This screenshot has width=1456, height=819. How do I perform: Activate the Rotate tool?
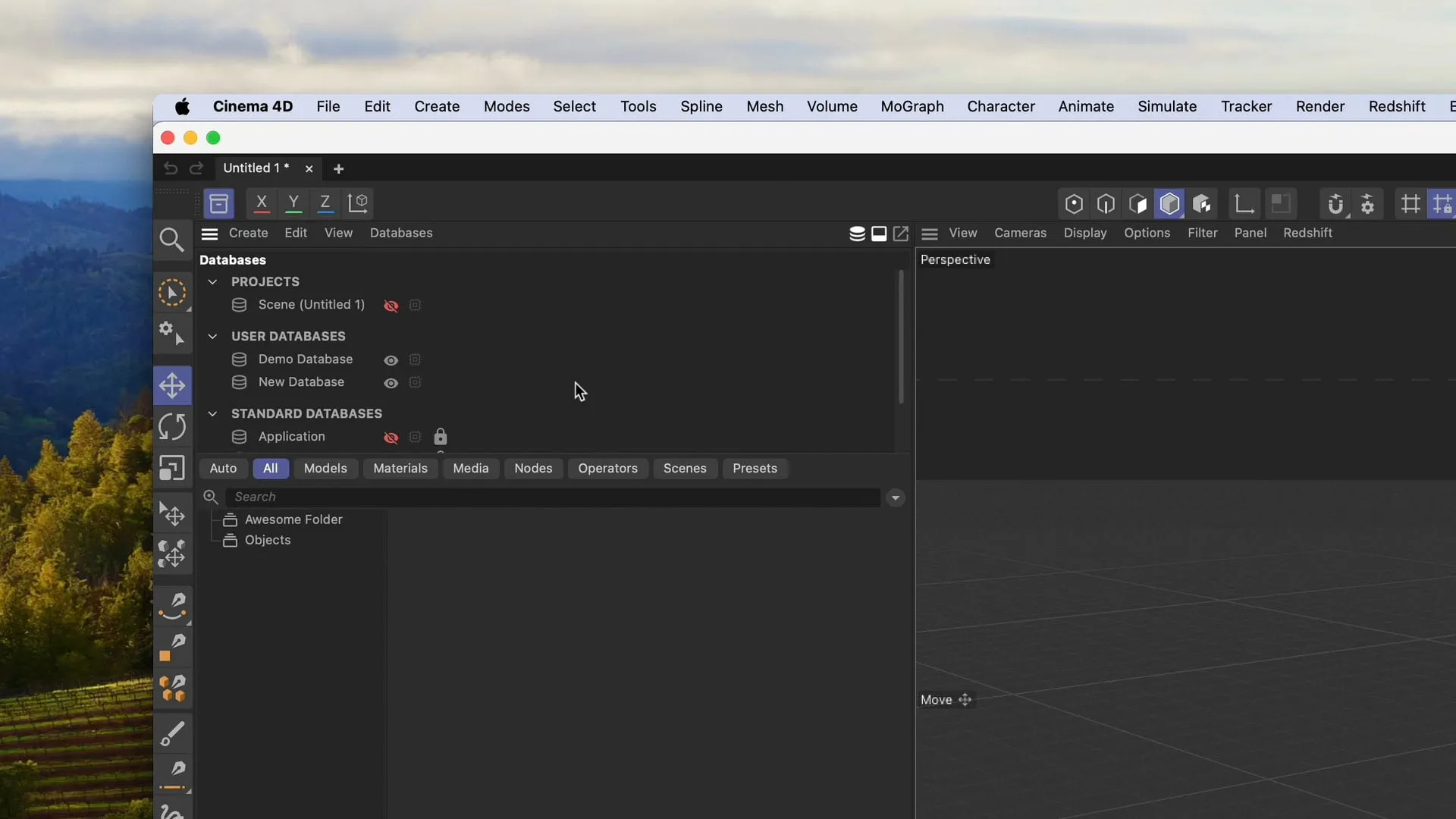tap(172, 426)
